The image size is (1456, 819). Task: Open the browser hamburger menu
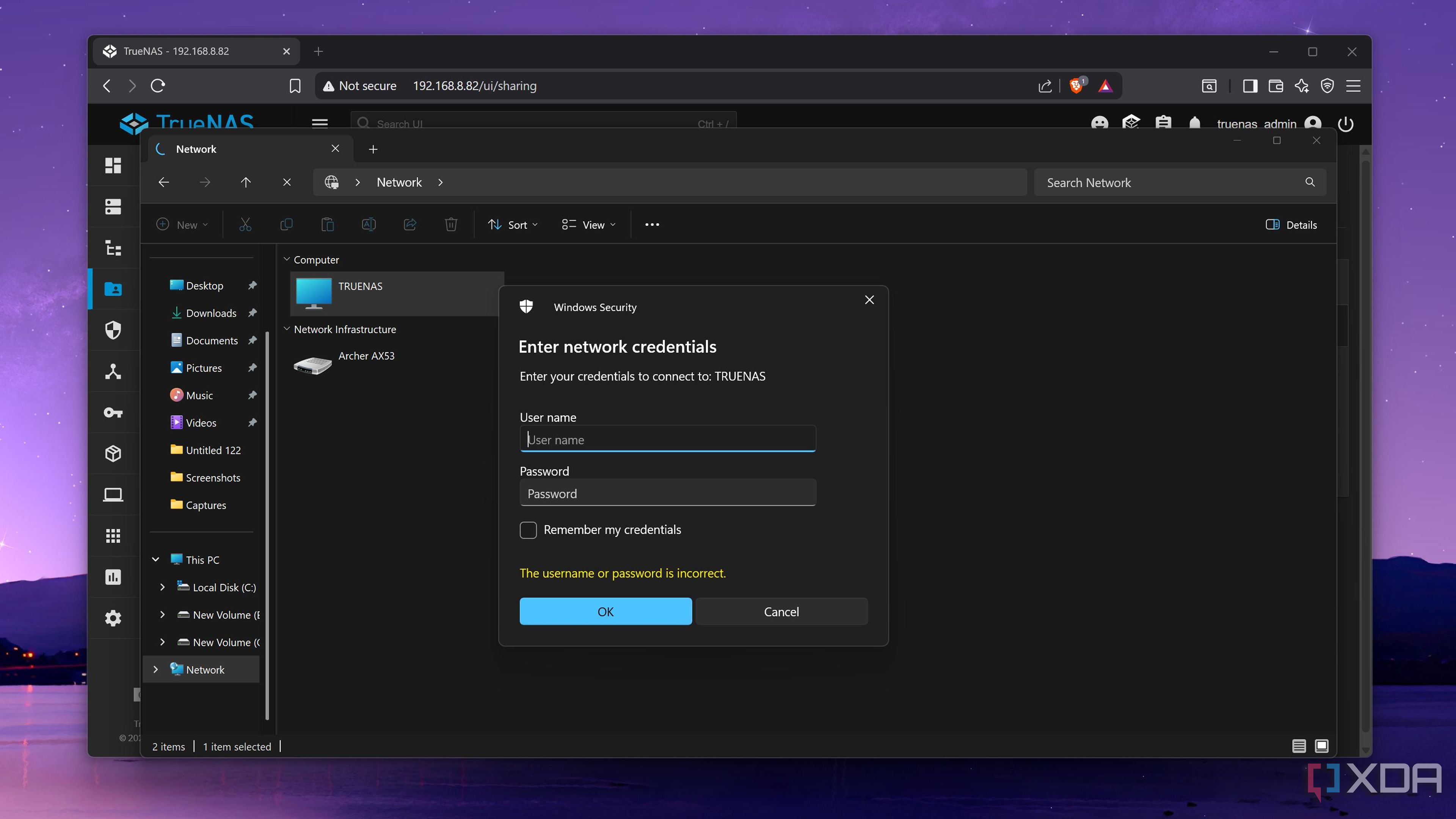(x=1353, y=86)
